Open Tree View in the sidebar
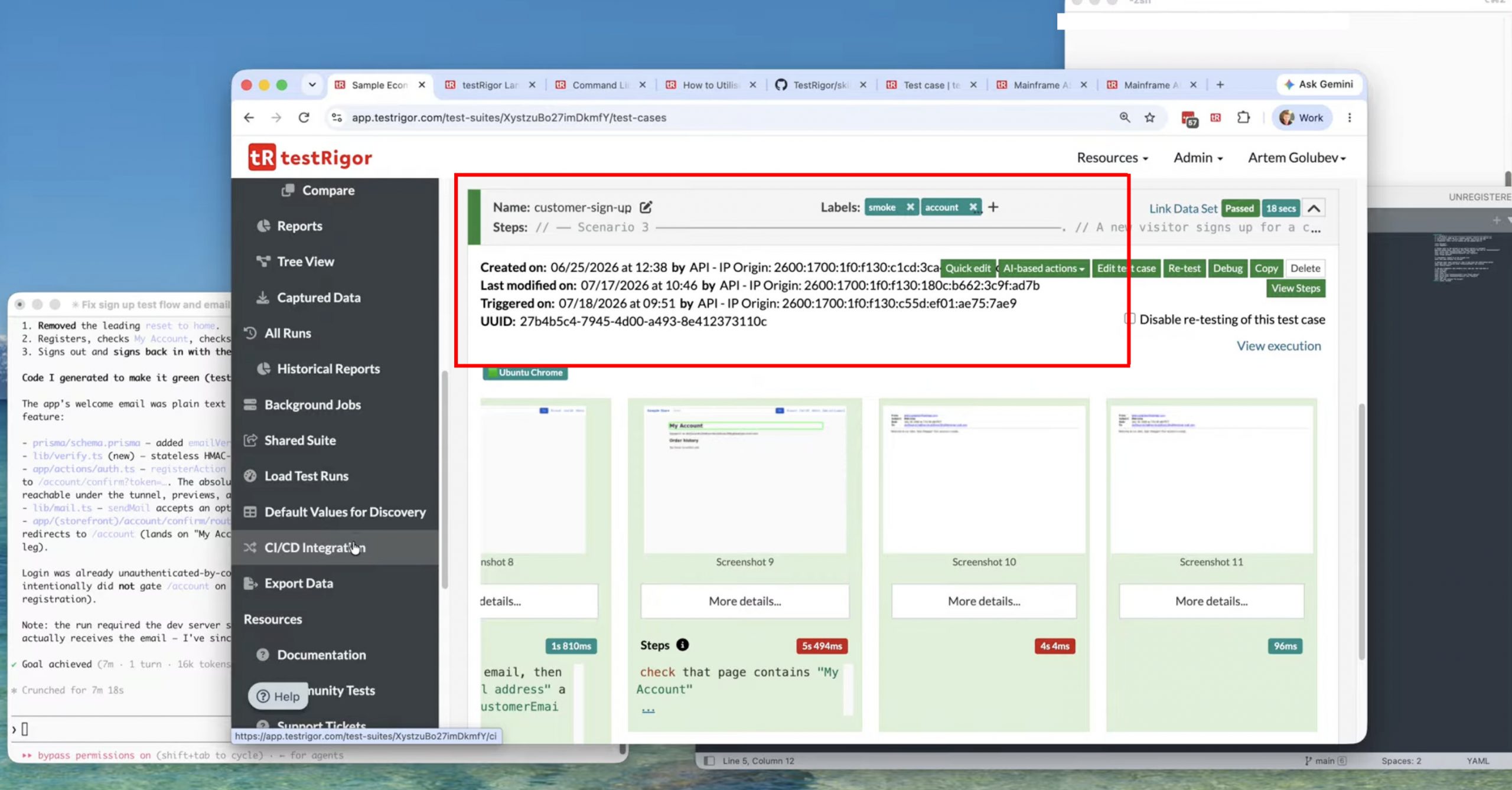This screenshot has width=1512, height=790. 295,262
